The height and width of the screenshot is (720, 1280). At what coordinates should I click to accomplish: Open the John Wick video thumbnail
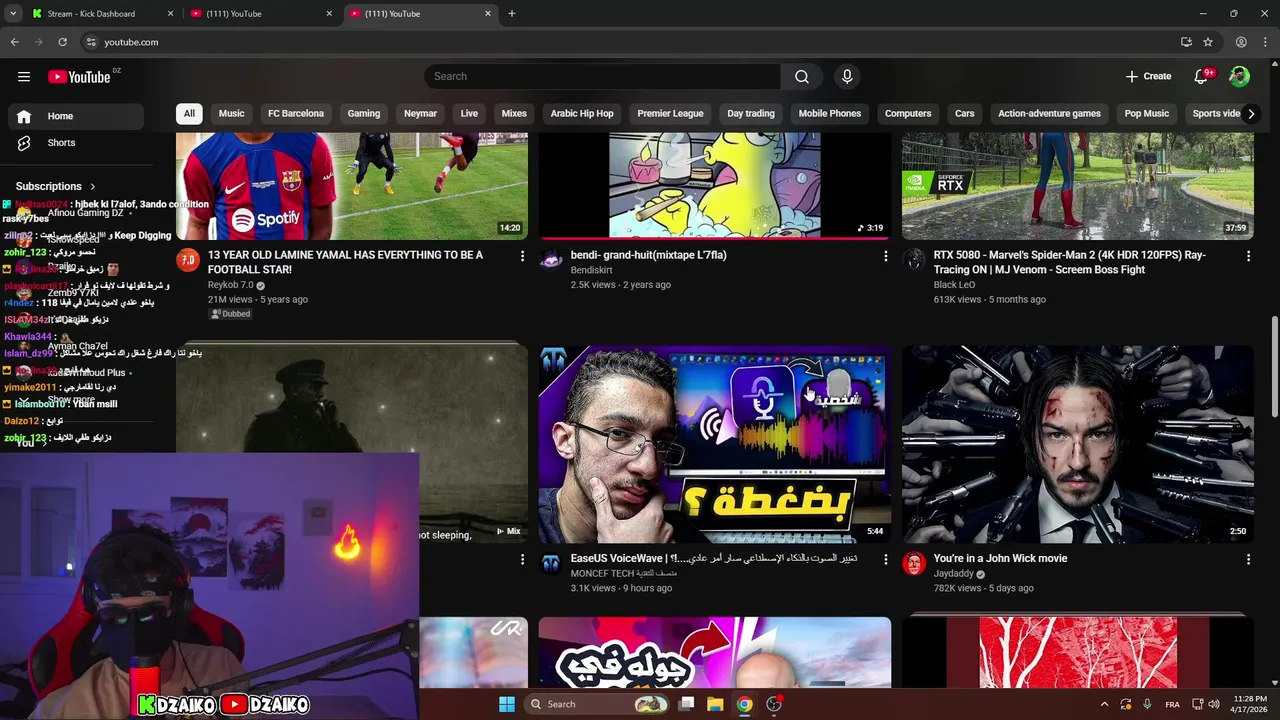click(1078, 444)
